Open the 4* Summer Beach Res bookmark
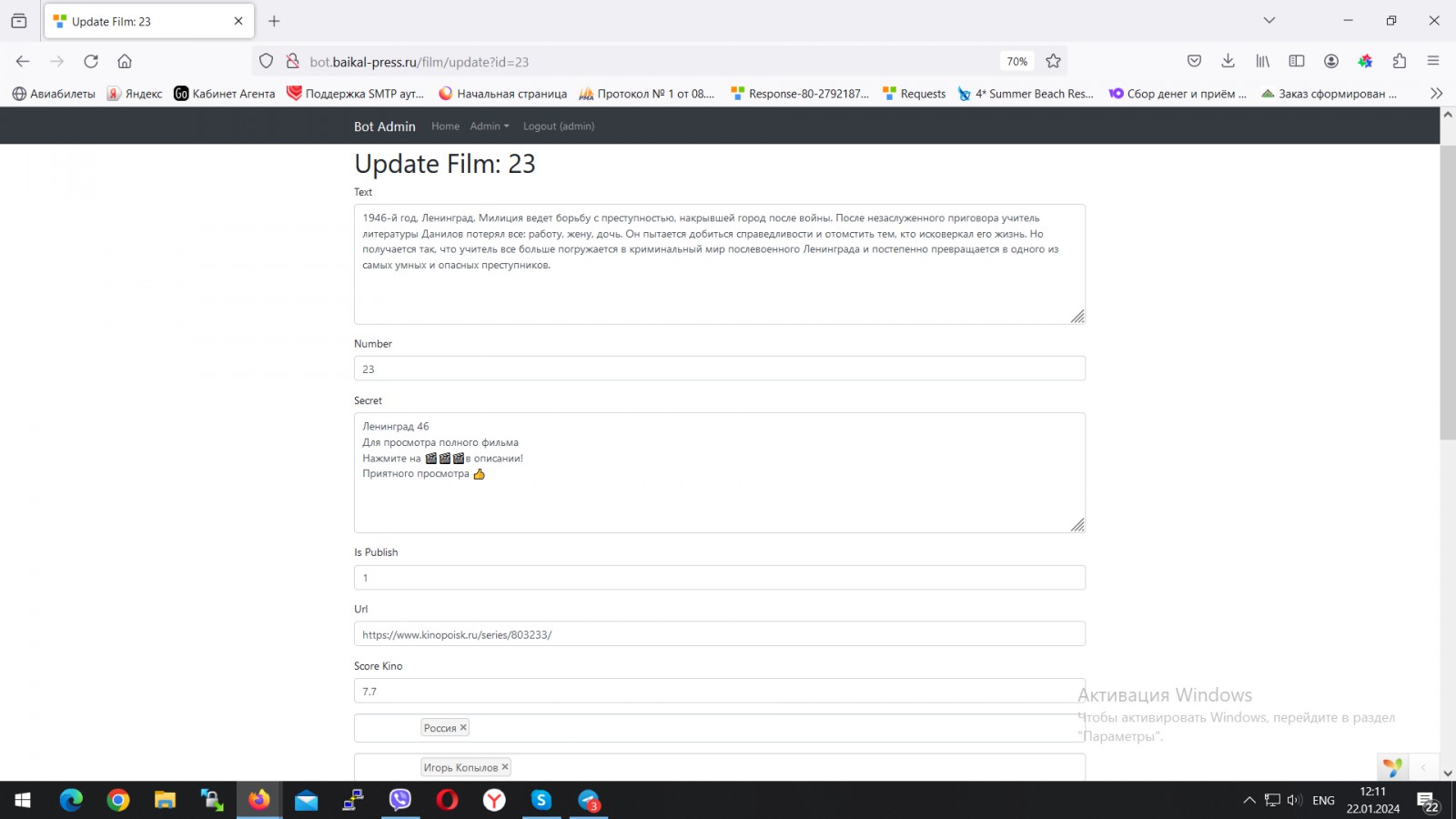The image size is (1456, 819). coord(1026,94)
